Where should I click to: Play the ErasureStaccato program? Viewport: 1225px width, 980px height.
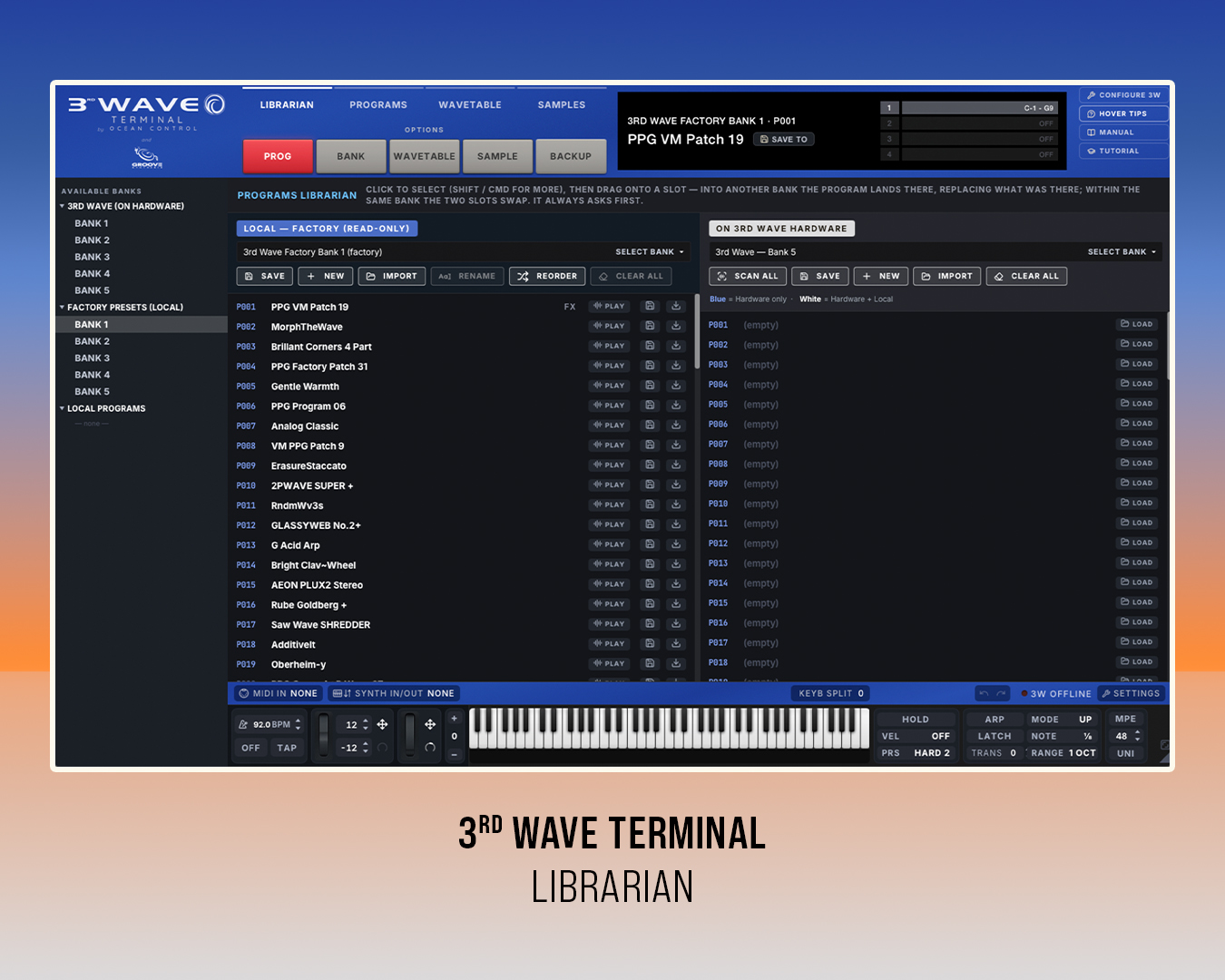pos(610,465)
